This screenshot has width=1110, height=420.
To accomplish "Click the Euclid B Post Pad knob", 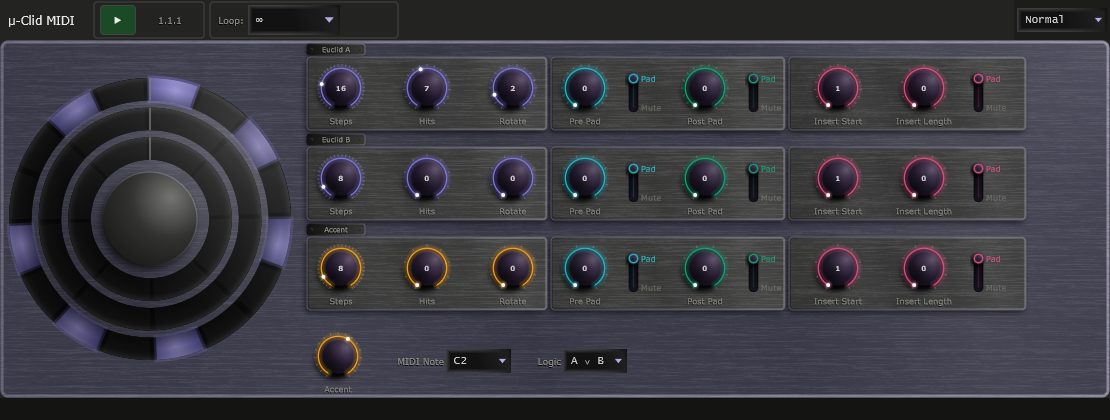I will tap(704, 178).
